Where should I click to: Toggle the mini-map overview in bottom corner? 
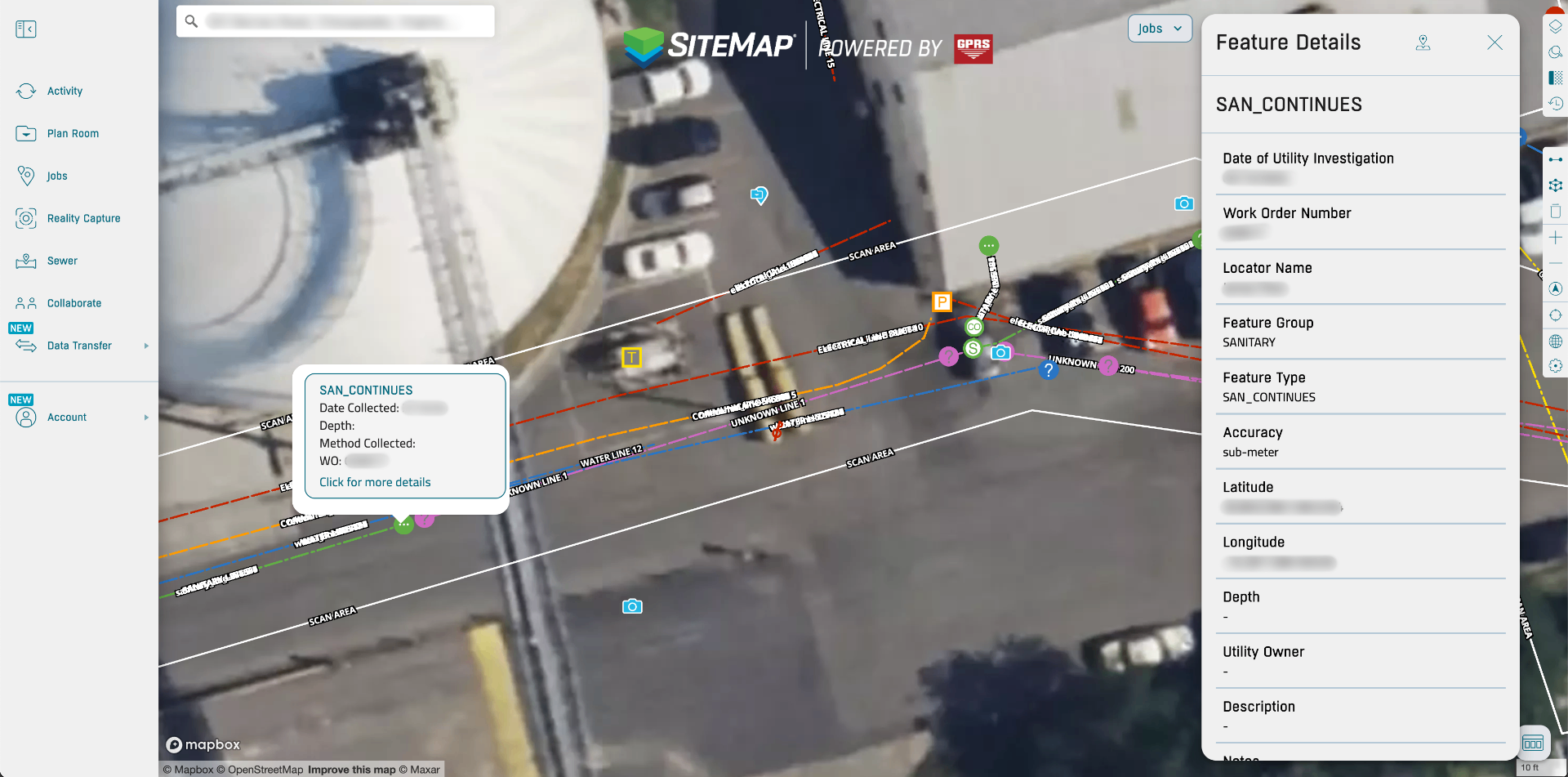tap(1534, 743)
